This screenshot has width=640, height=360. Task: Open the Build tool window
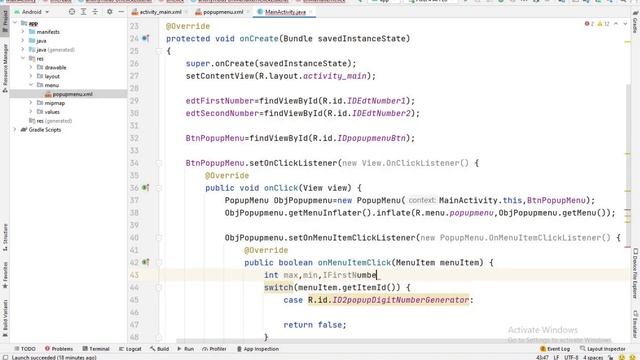coord(160,349)
